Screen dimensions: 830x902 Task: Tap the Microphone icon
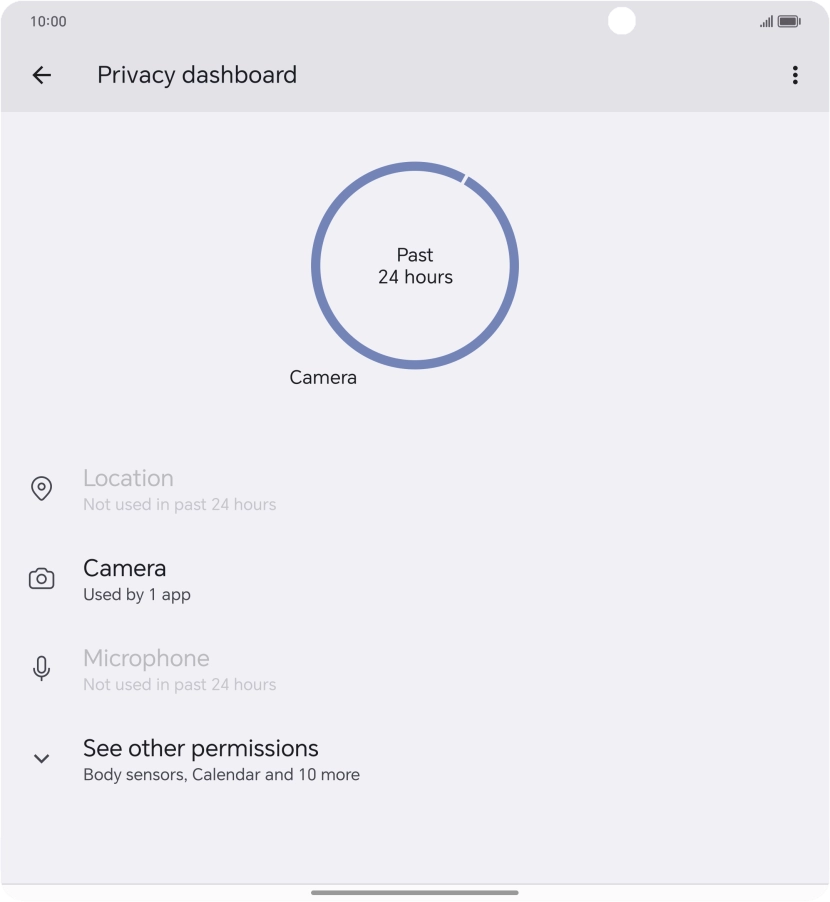41,669
